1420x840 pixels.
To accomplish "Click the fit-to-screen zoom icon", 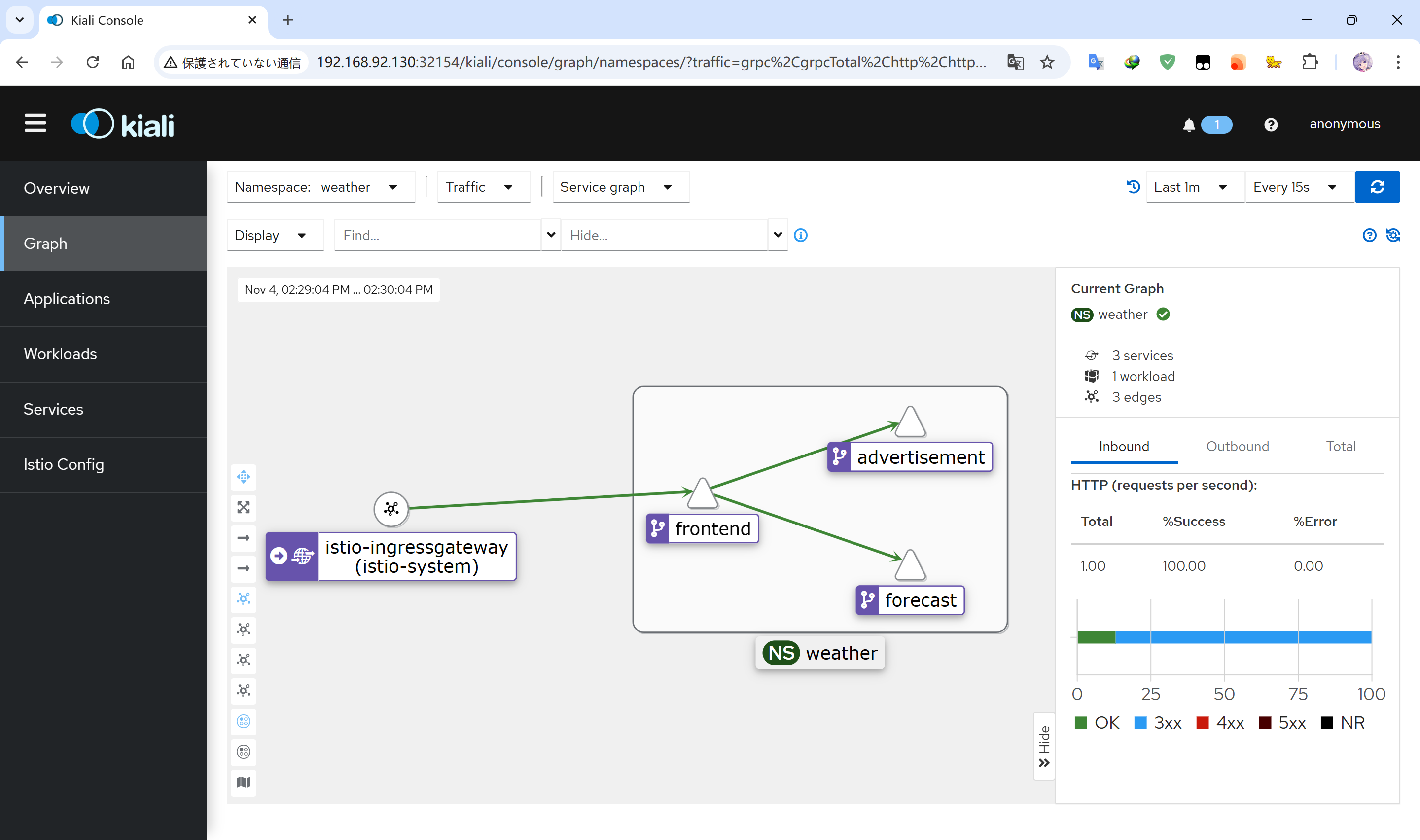I will (245, 507).
